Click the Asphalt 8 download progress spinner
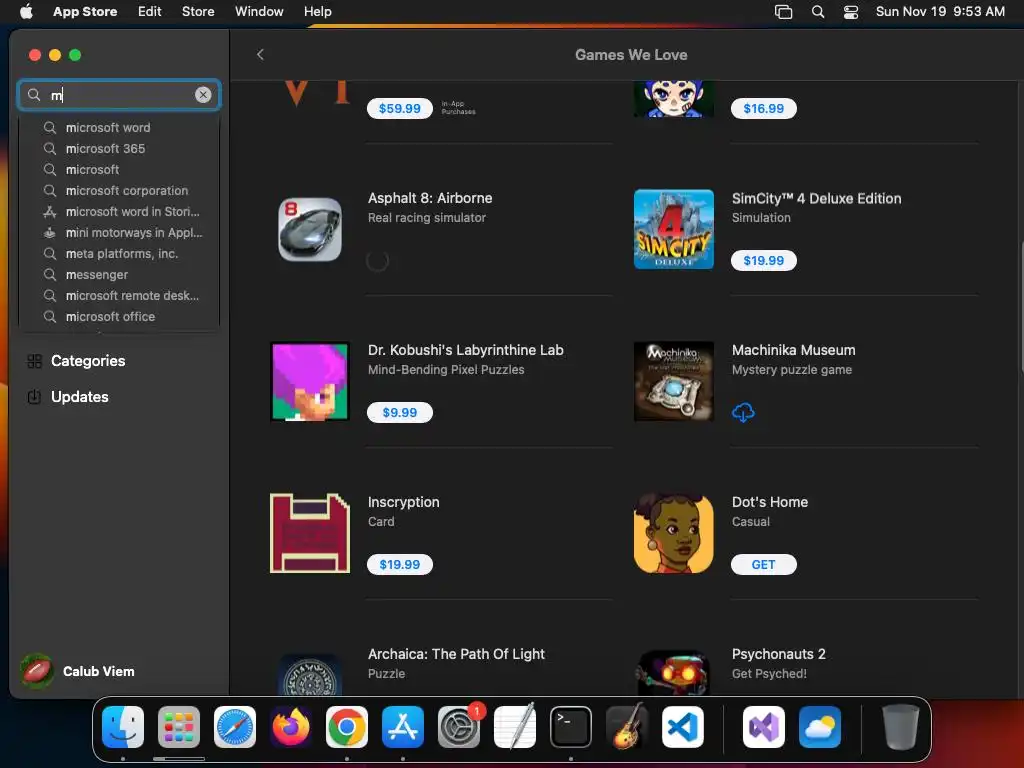 pyautogui.click(x=377, y=261)
